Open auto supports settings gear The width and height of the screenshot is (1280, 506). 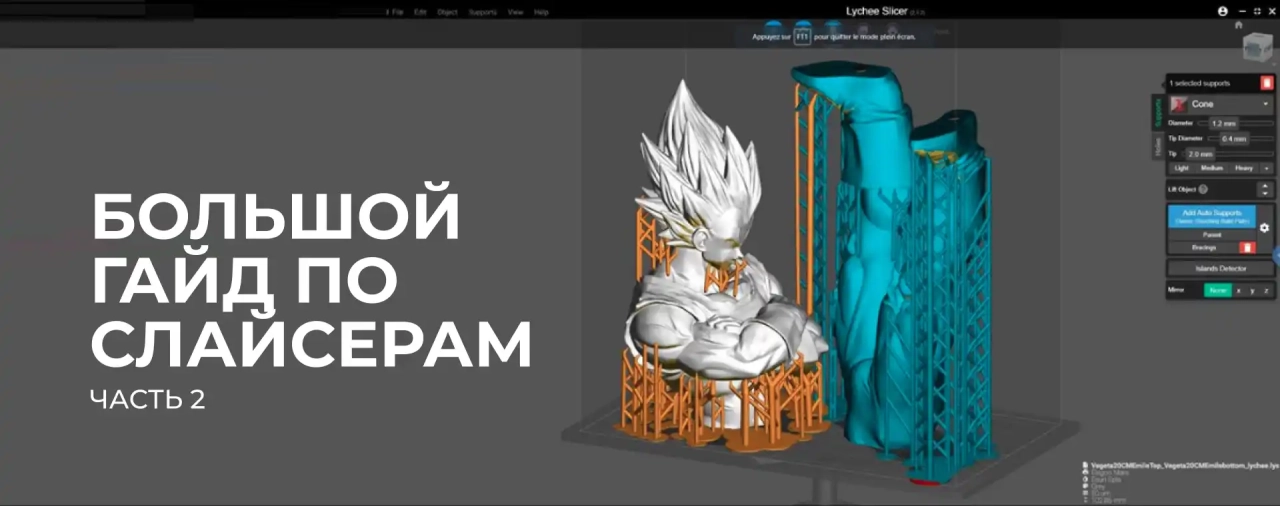click(1264, 228)
